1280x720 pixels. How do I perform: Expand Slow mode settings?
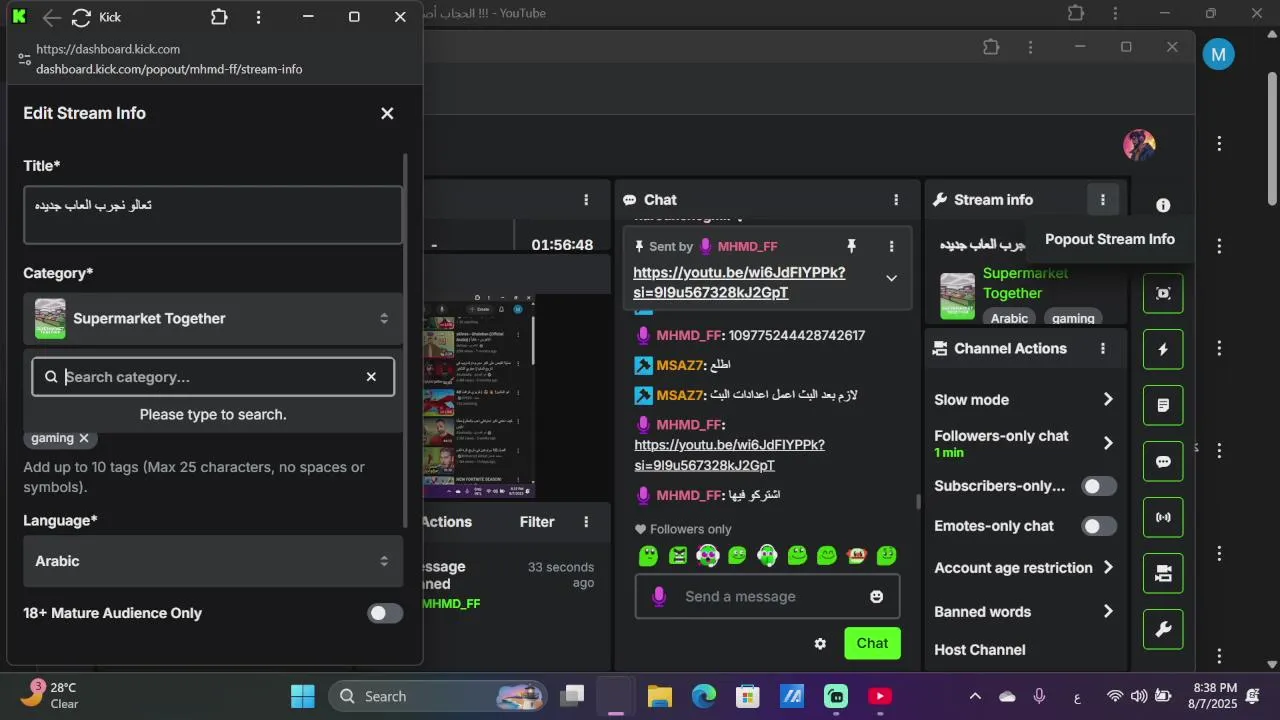coord(1108,400)
